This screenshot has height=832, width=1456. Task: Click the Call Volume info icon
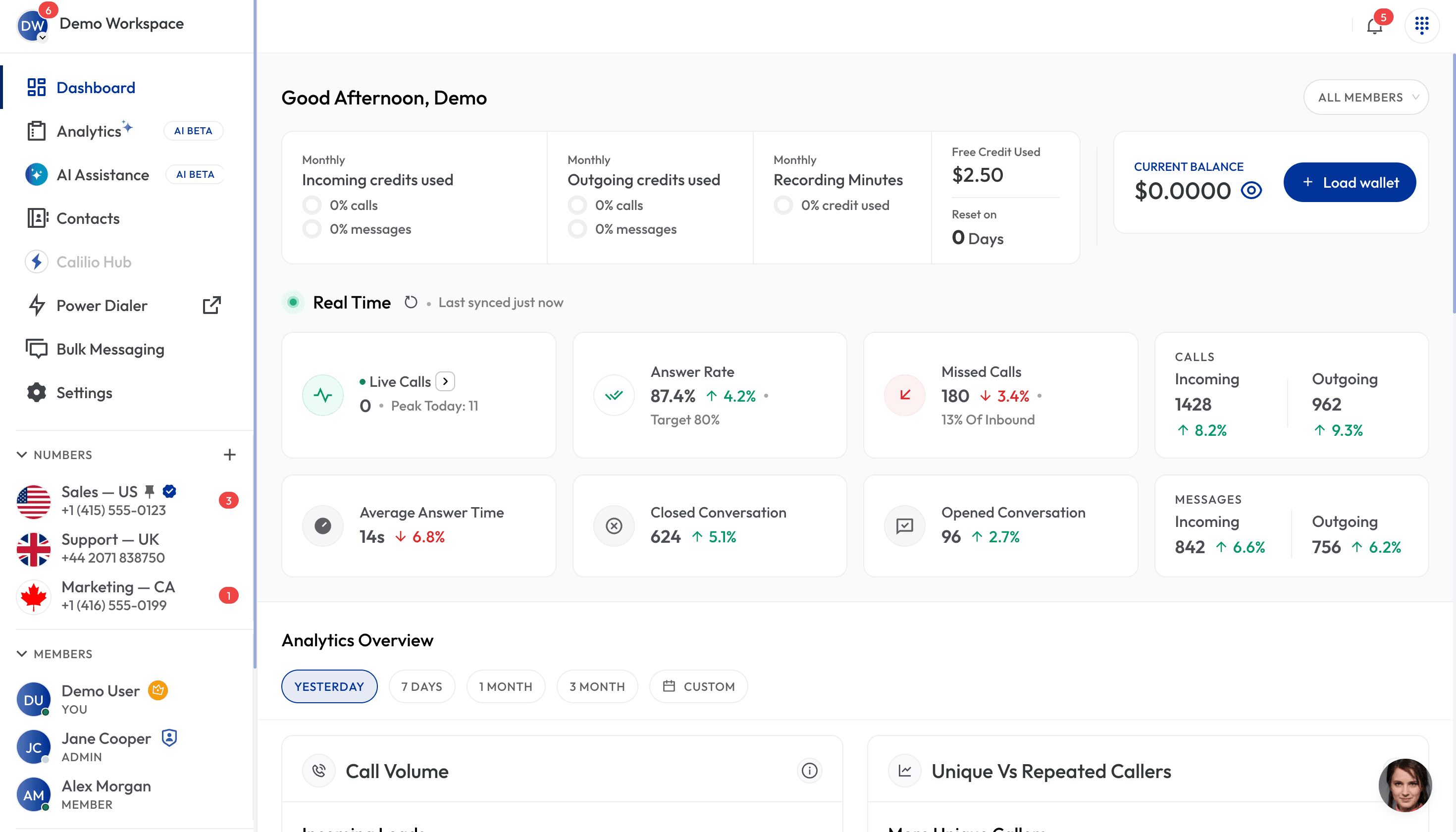[809, 770]
